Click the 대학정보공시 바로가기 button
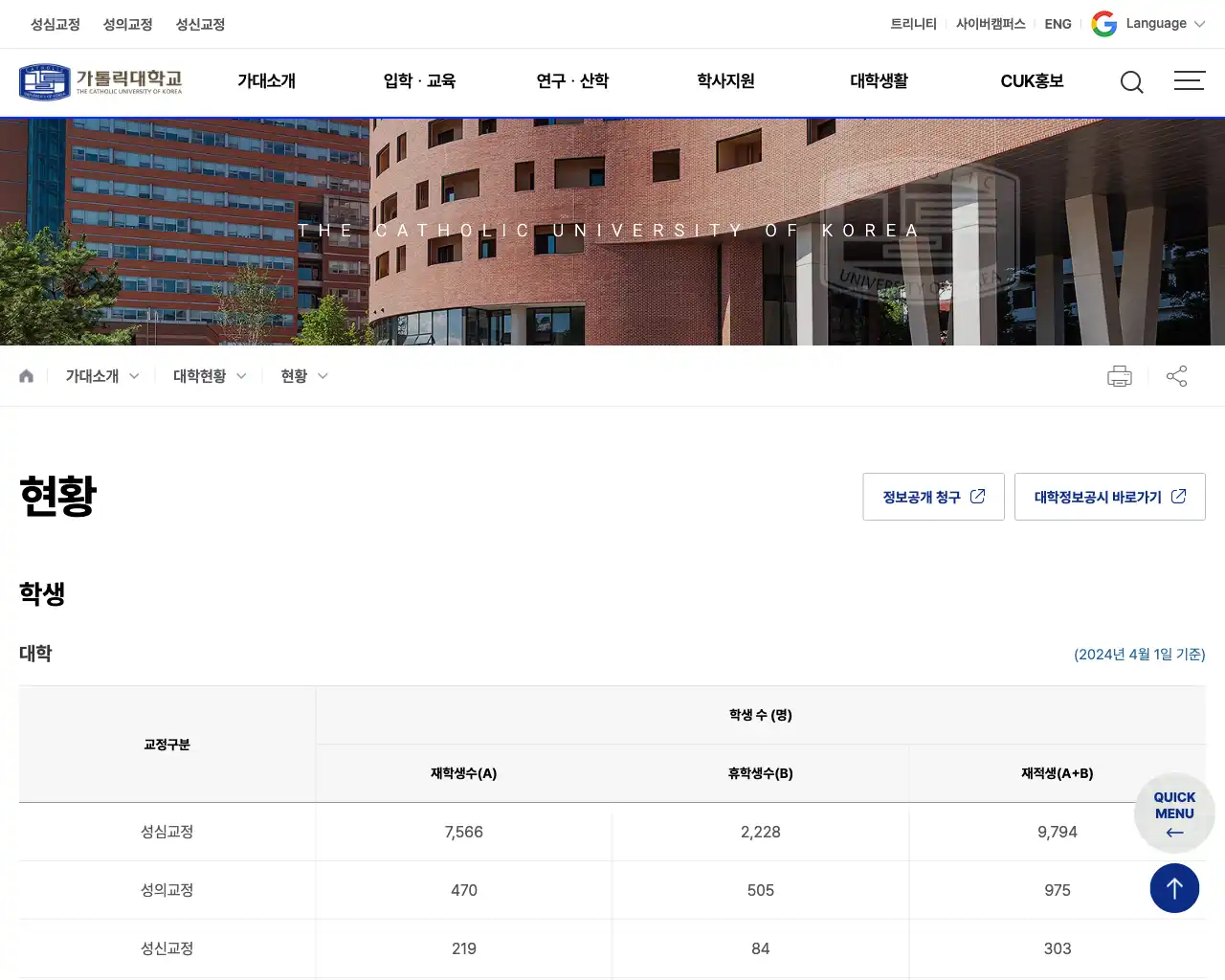This screenshot has height=980, width=1225. (1110, 497)
